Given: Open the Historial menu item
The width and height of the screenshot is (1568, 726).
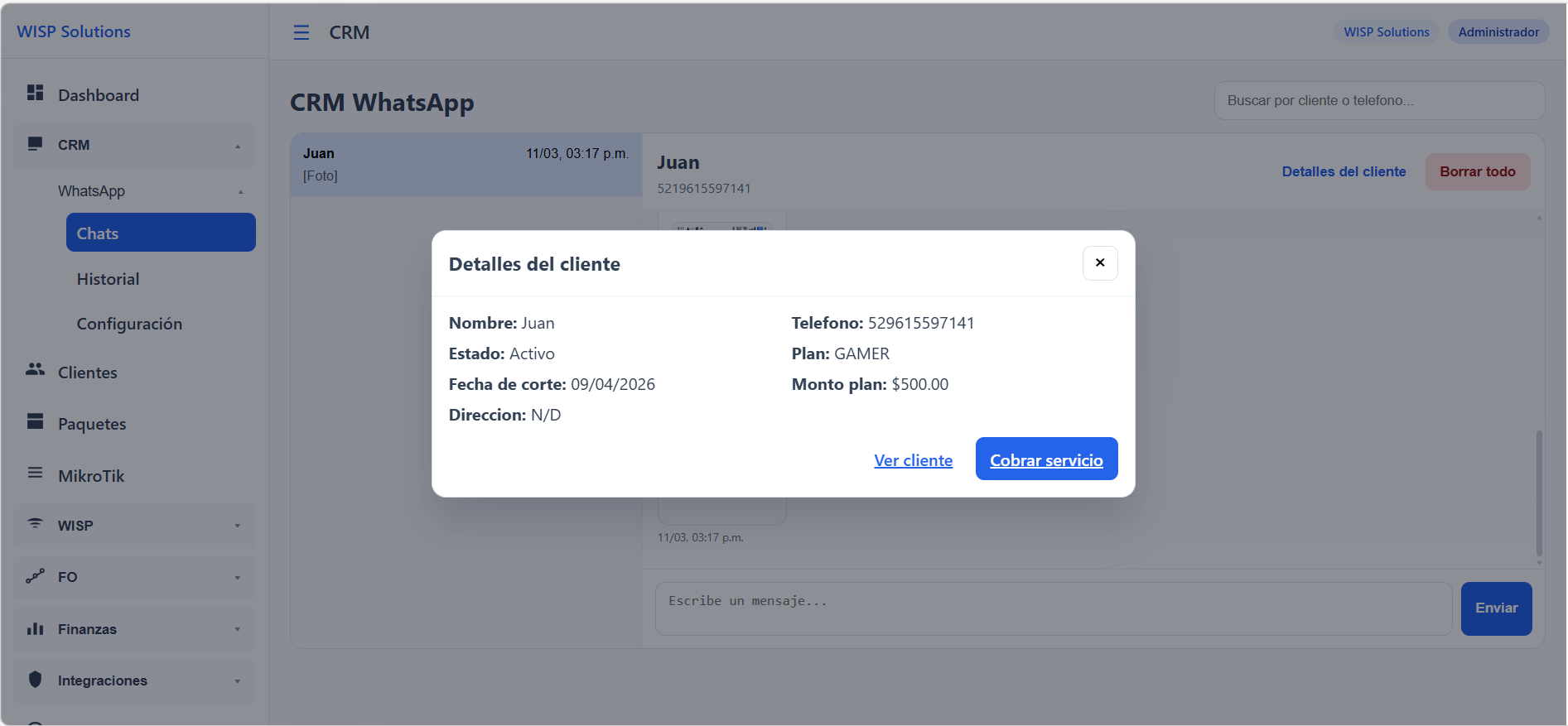Looking at the screenshot, I should point(108,279).
